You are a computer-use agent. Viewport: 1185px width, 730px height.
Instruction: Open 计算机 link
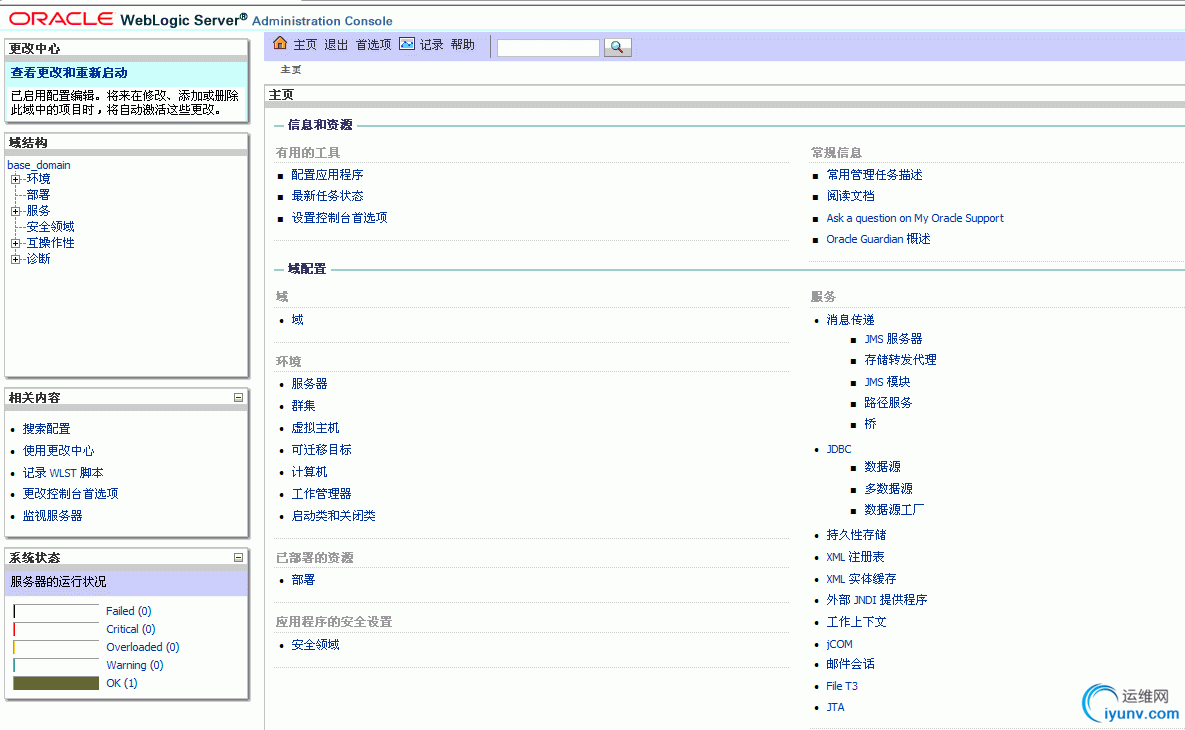pos(309,472)
